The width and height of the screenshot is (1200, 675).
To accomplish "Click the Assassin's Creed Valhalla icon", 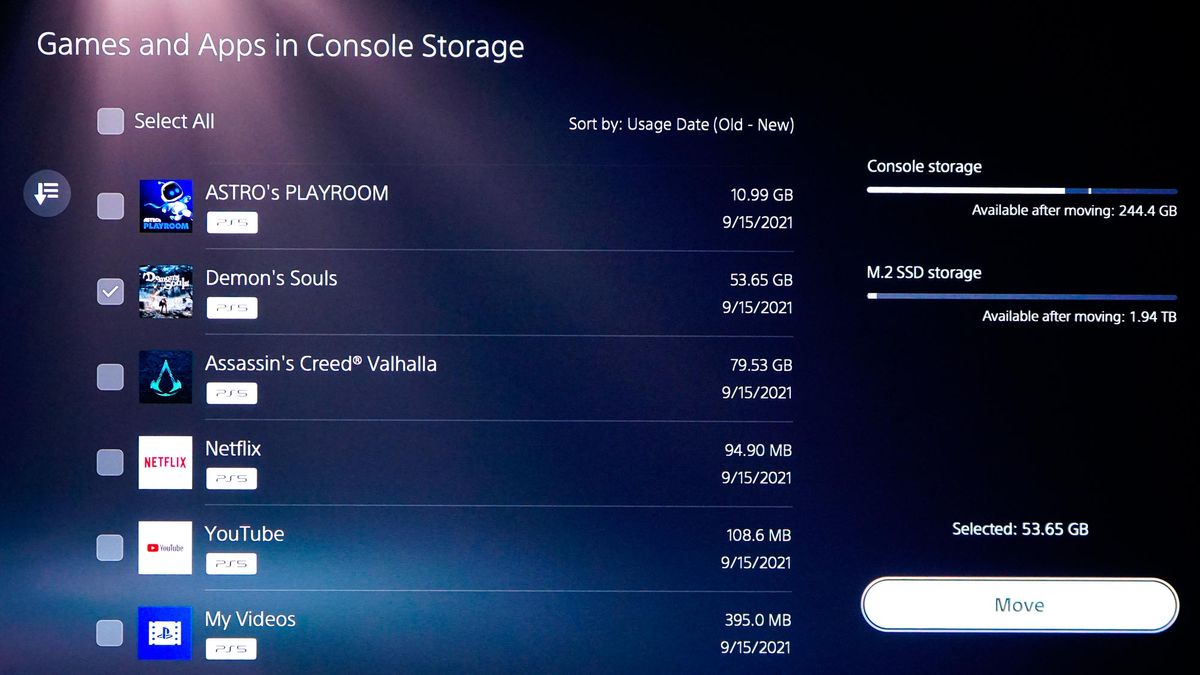I will pyautogui.click(x=165, y=377).
